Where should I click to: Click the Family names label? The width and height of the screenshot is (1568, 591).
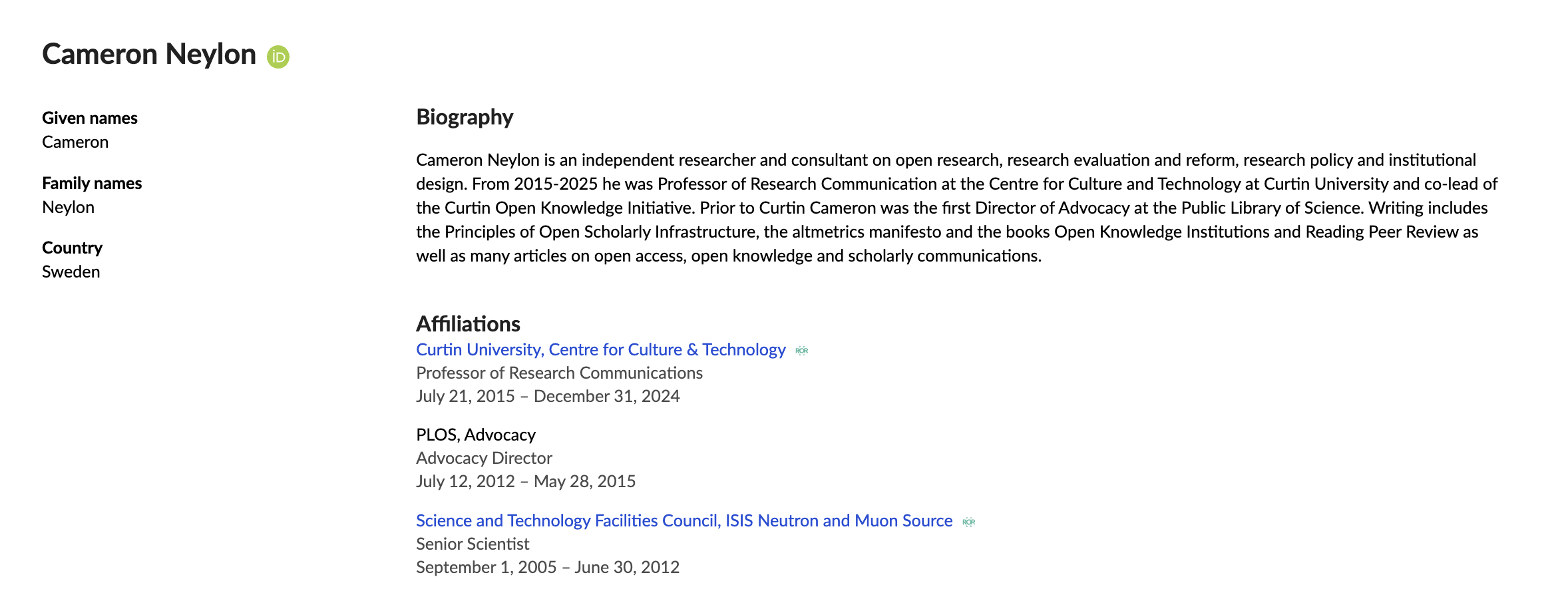tap(92, 183)
